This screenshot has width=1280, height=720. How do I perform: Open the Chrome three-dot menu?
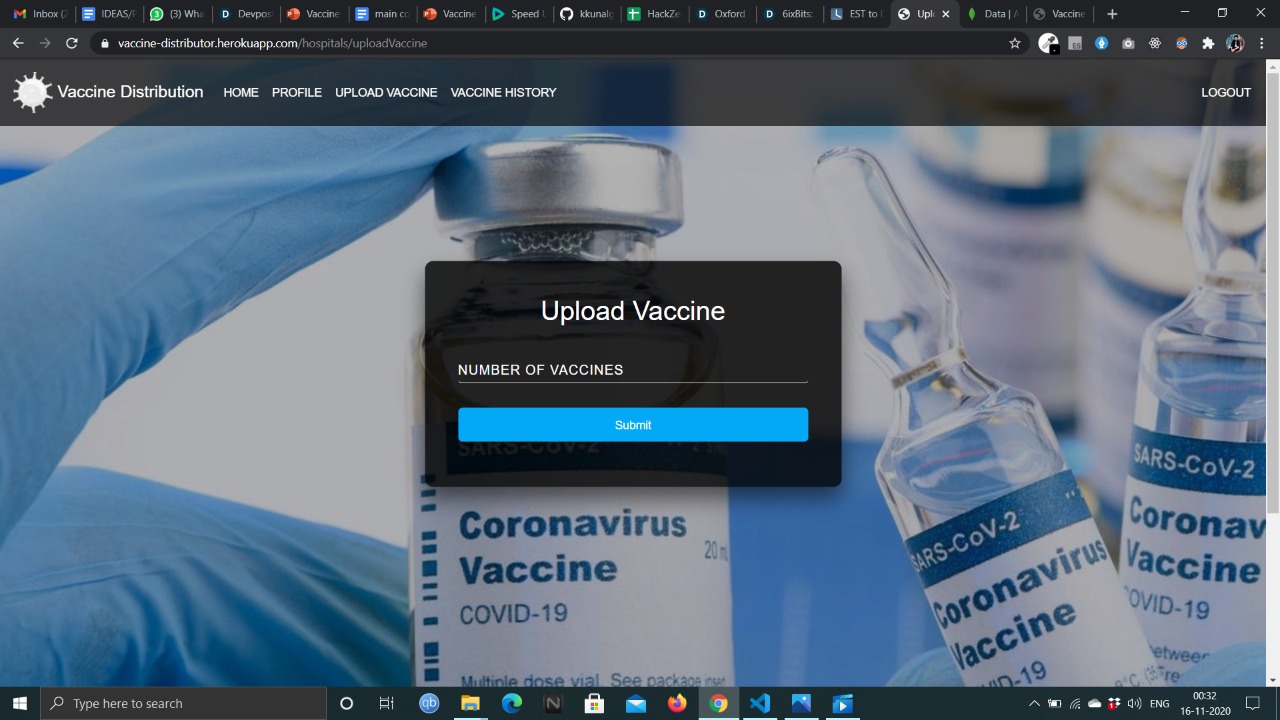coord(1263,43)
